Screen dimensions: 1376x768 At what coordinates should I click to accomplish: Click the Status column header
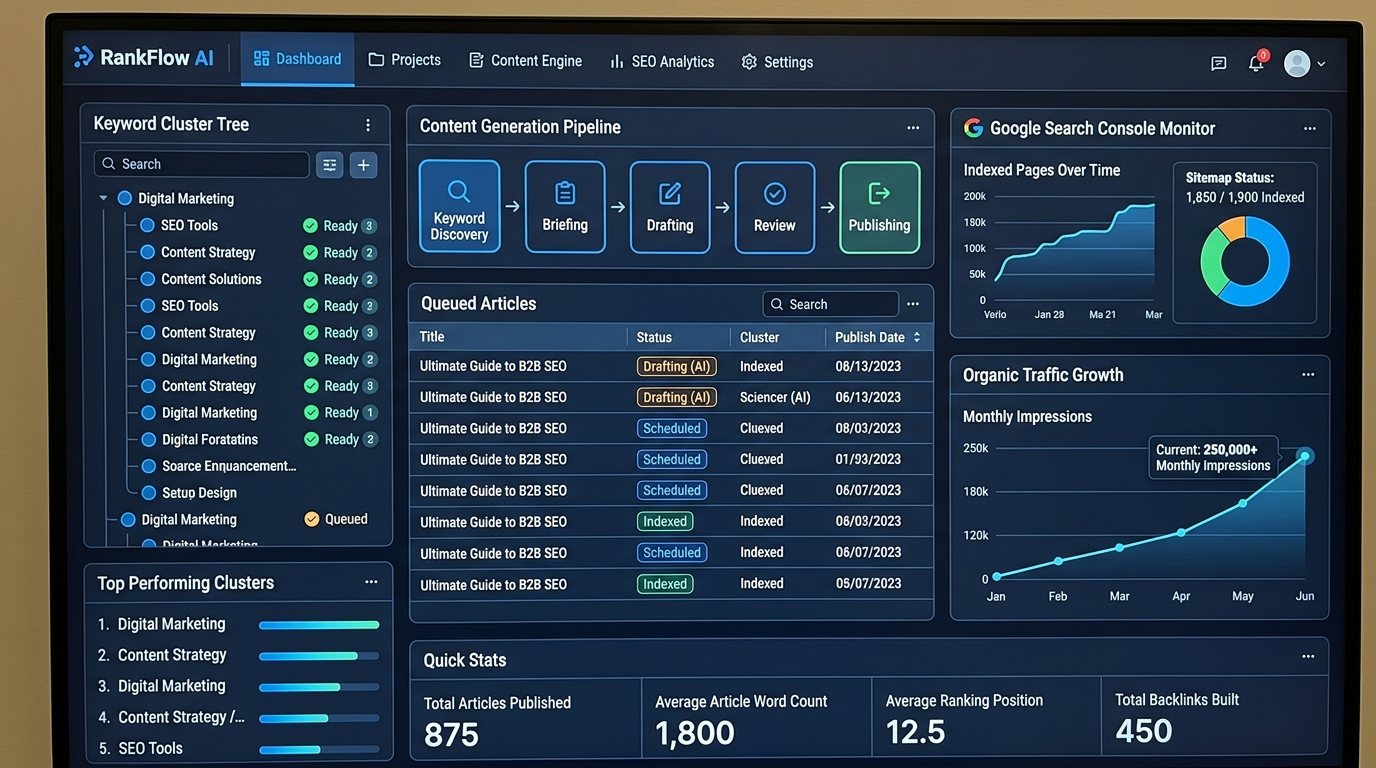[654, 337]
